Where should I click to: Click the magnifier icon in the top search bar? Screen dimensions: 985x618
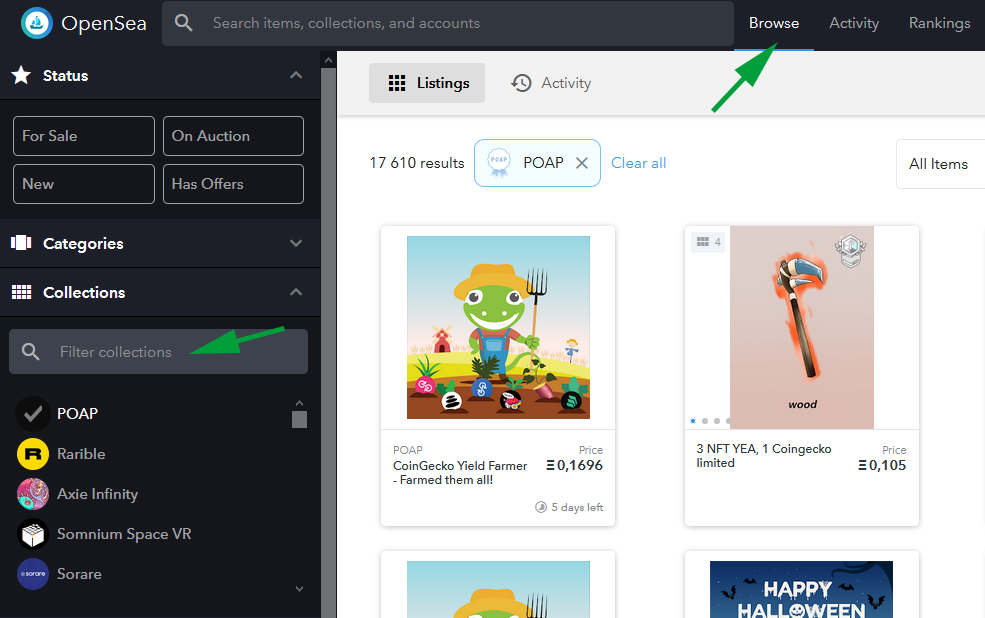point(183,23)
